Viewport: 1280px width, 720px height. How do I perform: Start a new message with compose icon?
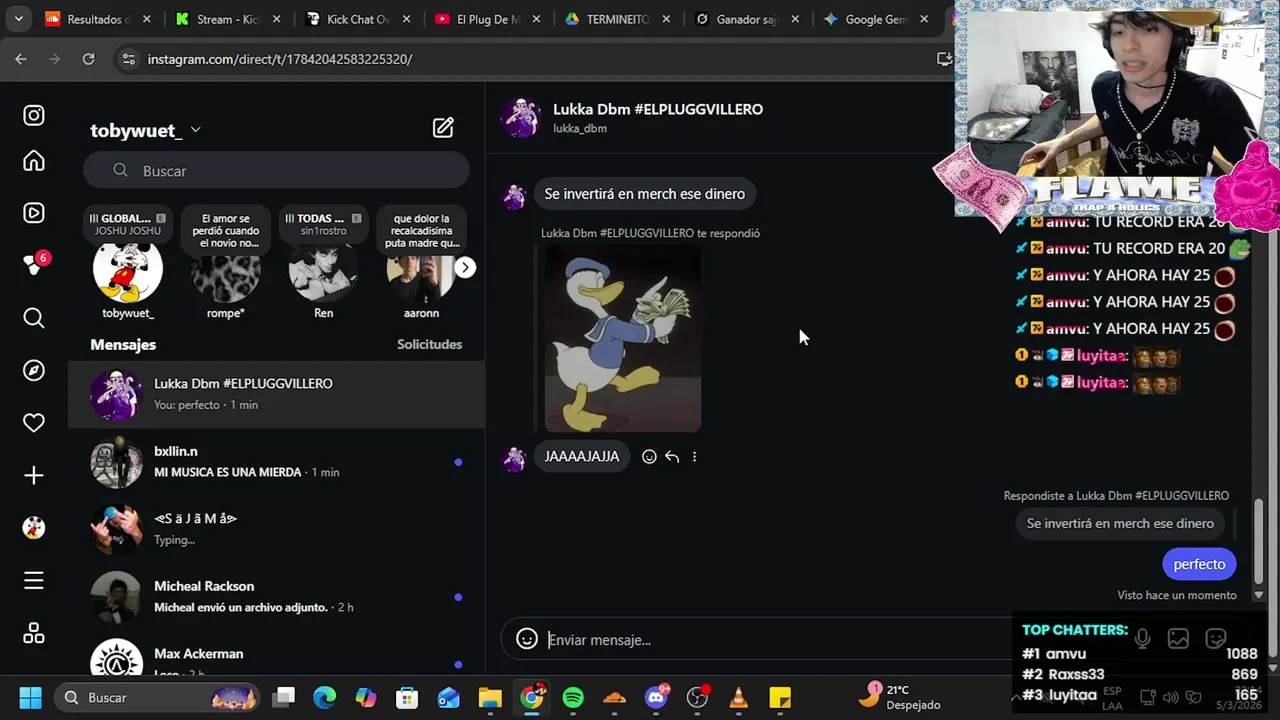tap(443, 128)
